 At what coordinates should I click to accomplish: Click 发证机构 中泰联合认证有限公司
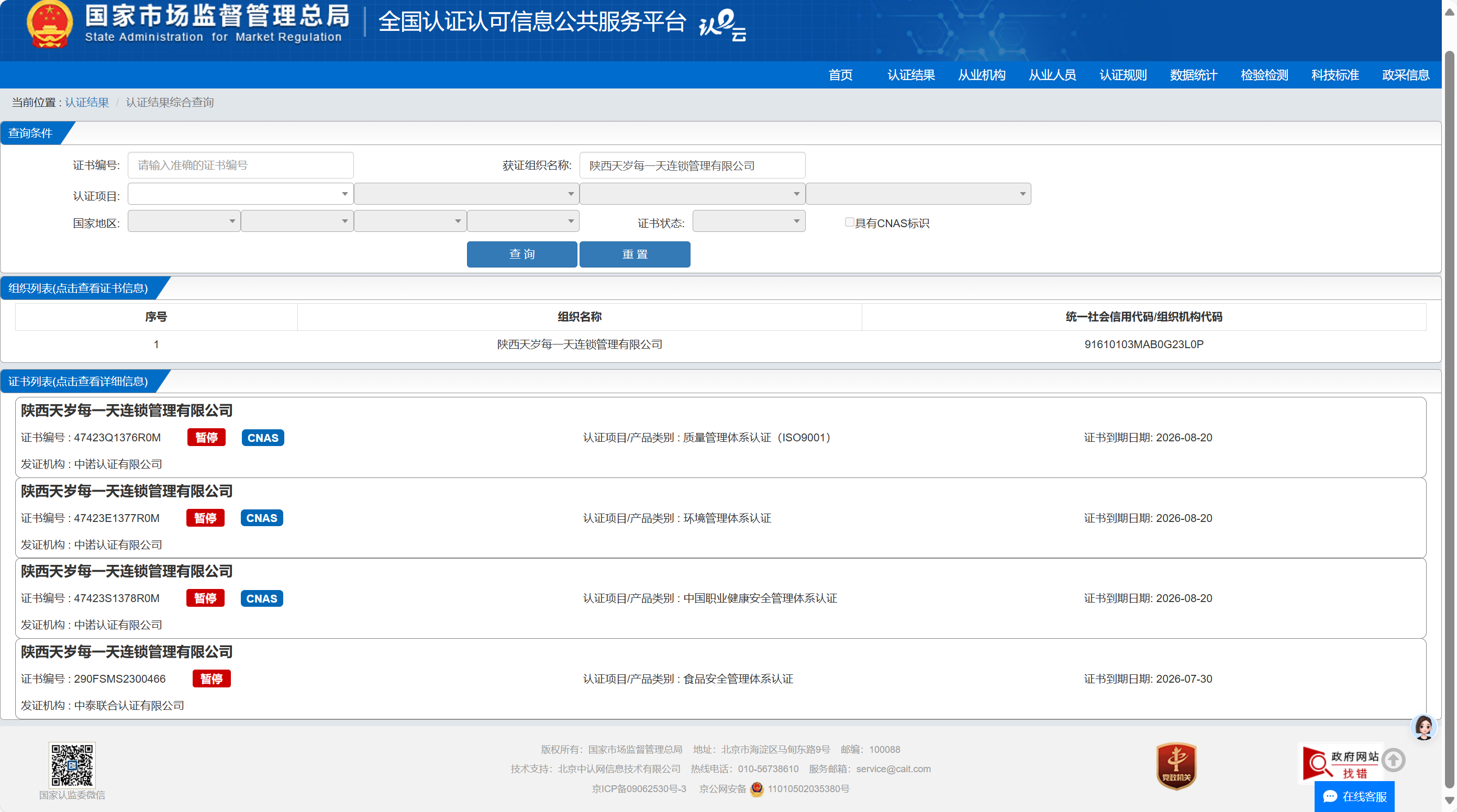click(103, 705)
